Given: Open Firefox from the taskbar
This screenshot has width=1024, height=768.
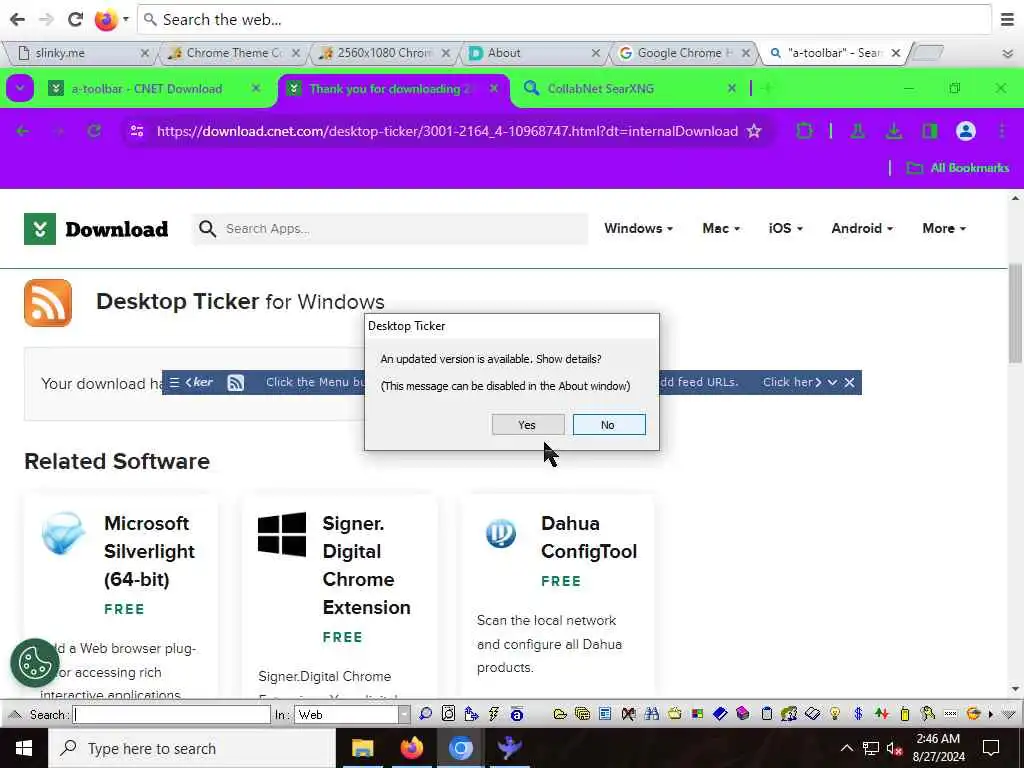Looking at the screenshot, I should (411, 748).
